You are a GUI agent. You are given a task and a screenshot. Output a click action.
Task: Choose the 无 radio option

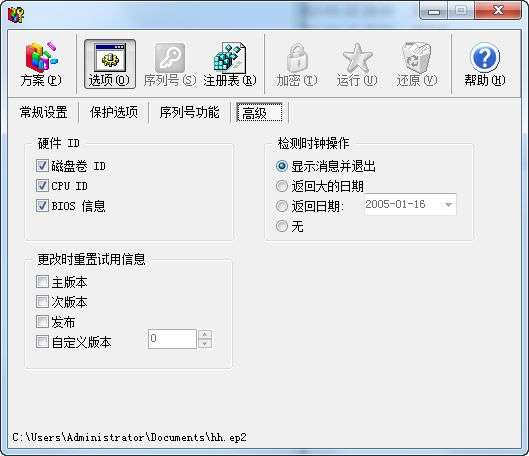click(x=282, y=226)
